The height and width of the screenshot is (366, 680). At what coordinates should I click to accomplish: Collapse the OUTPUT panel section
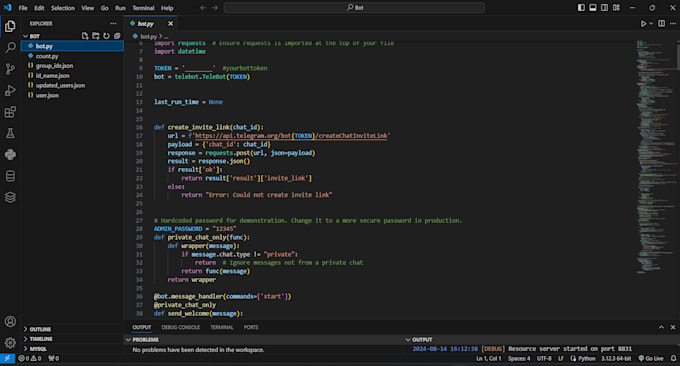pyautogui.click(x=408, y=340)
